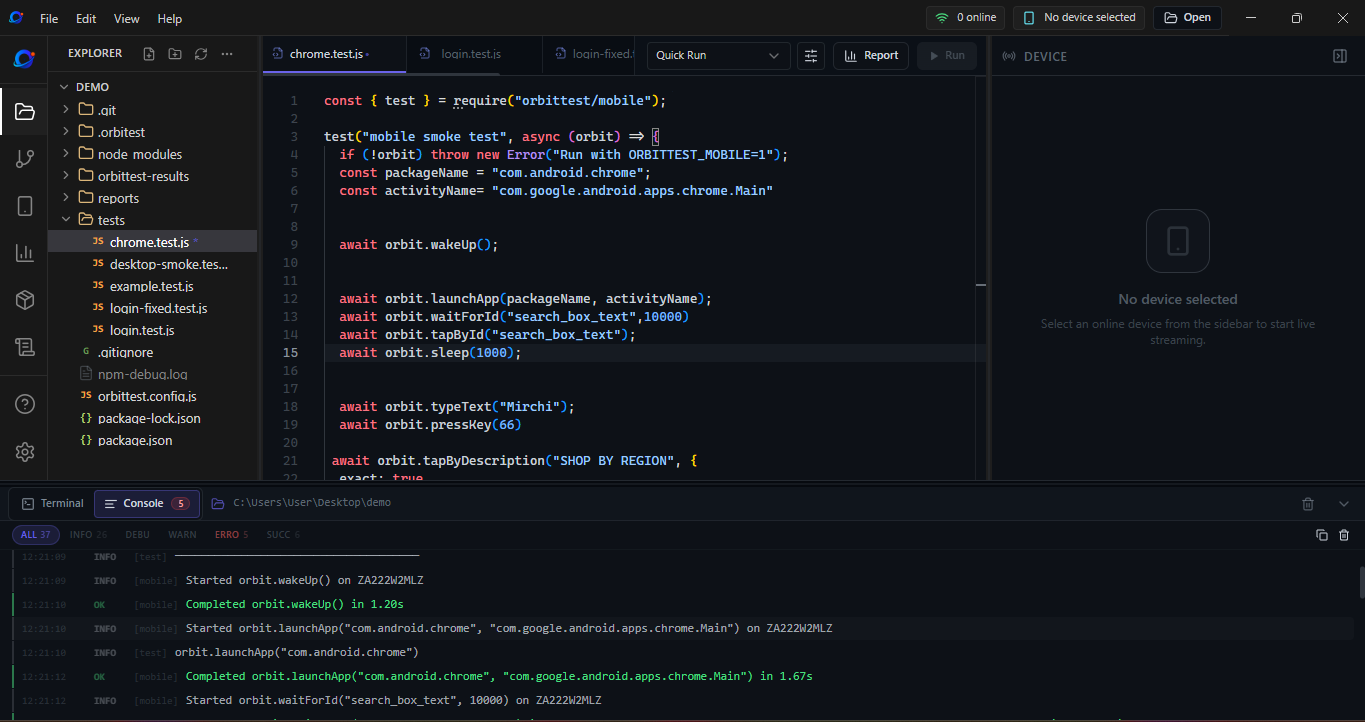Toggle the WARN log filter
The image size is (1365, 722).
coord(182,535)
